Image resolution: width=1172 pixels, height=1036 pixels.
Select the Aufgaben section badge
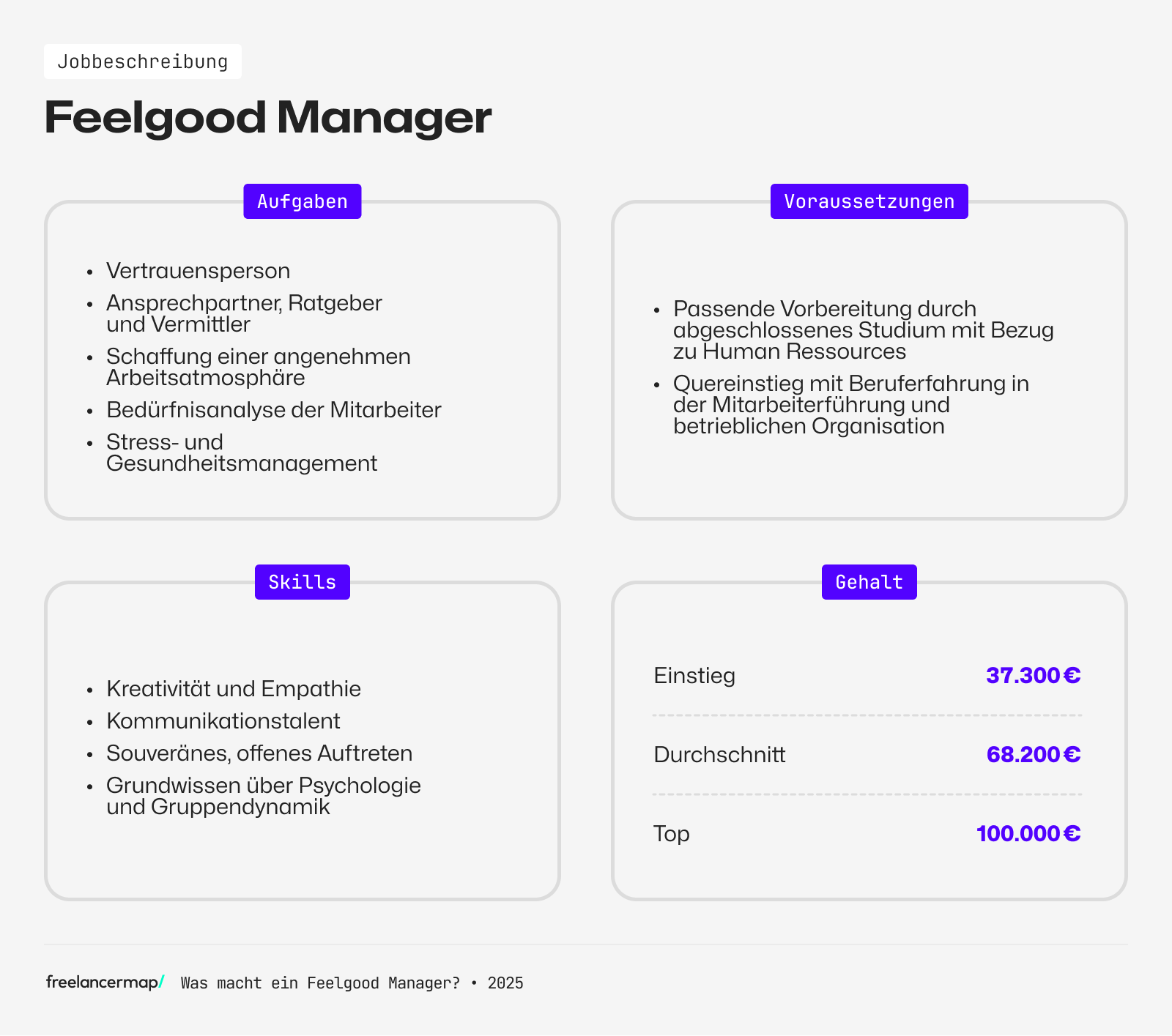[302, 201]
